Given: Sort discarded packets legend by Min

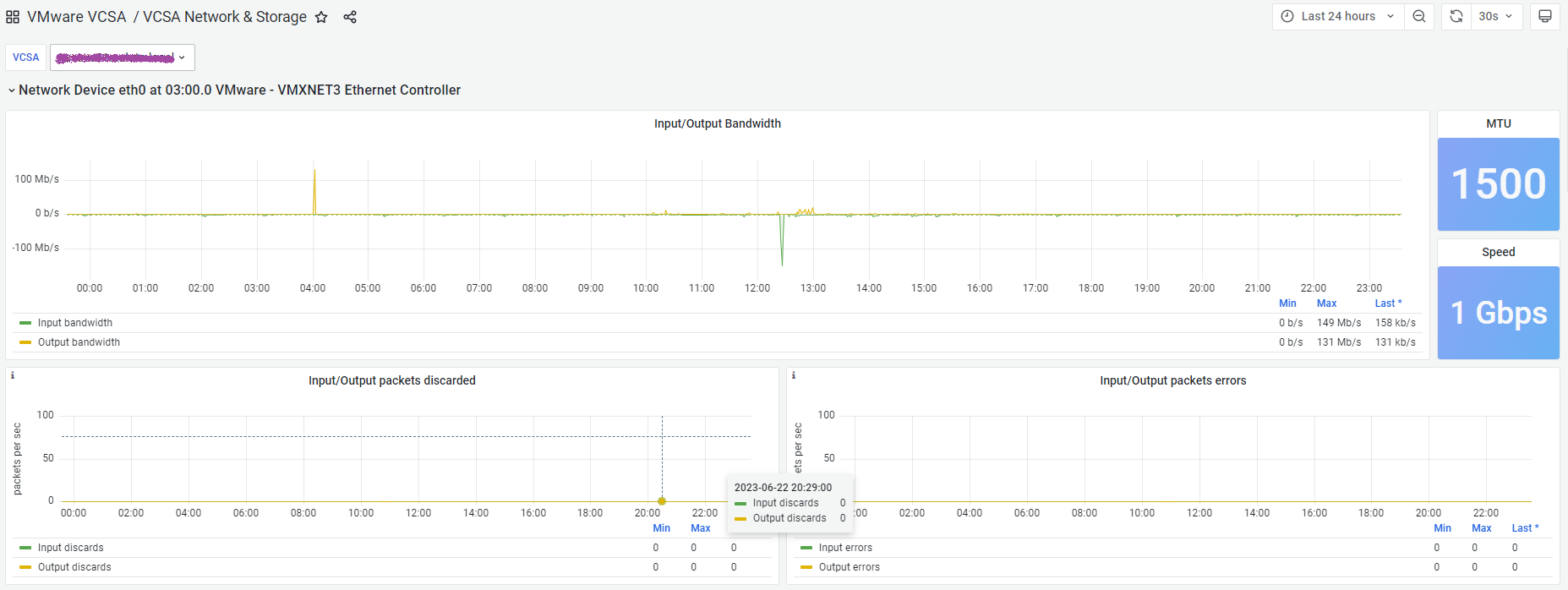Looking at the screenshot, I should [x=661, y=528].
